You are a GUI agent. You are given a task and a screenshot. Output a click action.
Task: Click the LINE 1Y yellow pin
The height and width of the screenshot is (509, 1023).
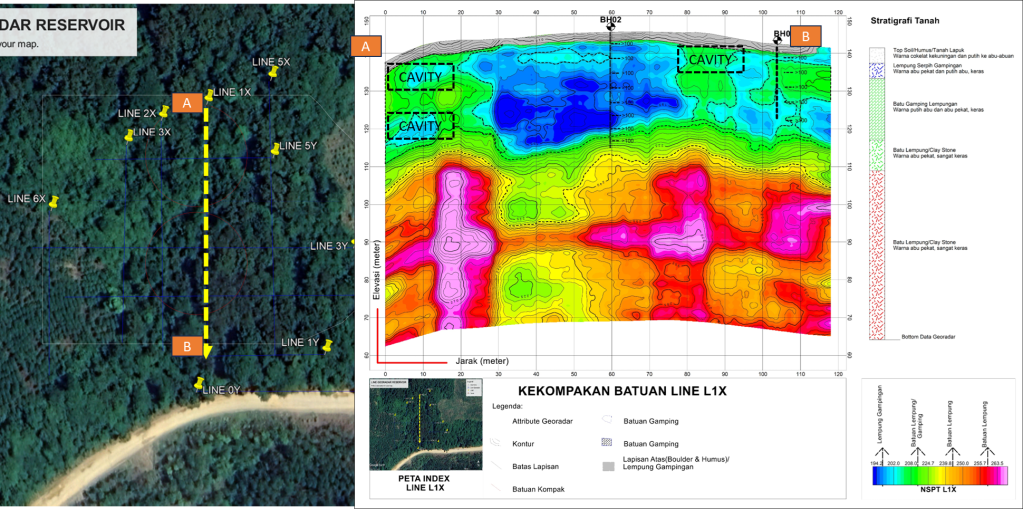click(x=326, y=345)
